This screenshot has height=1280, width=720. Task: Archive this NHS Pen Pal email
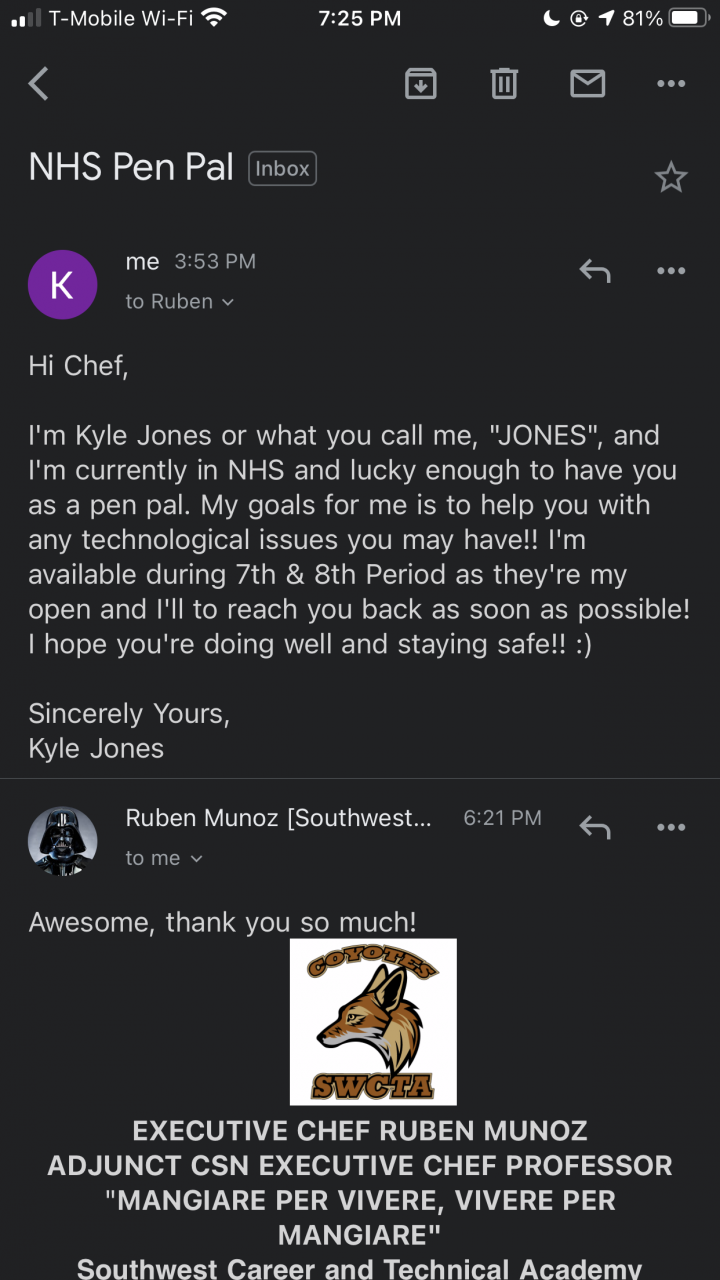[x=421, y=84]
